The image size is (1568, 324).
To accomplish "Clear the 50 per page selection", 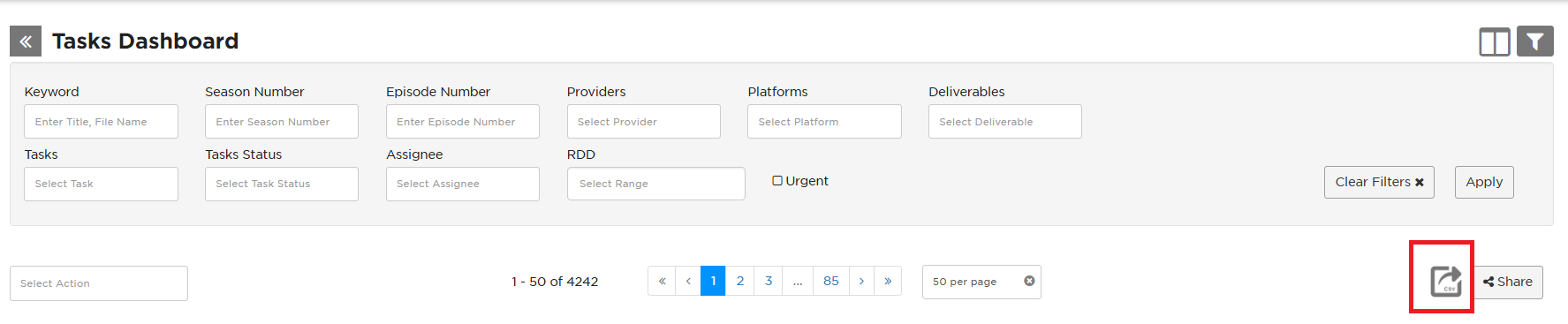I will coord(1029,281).
